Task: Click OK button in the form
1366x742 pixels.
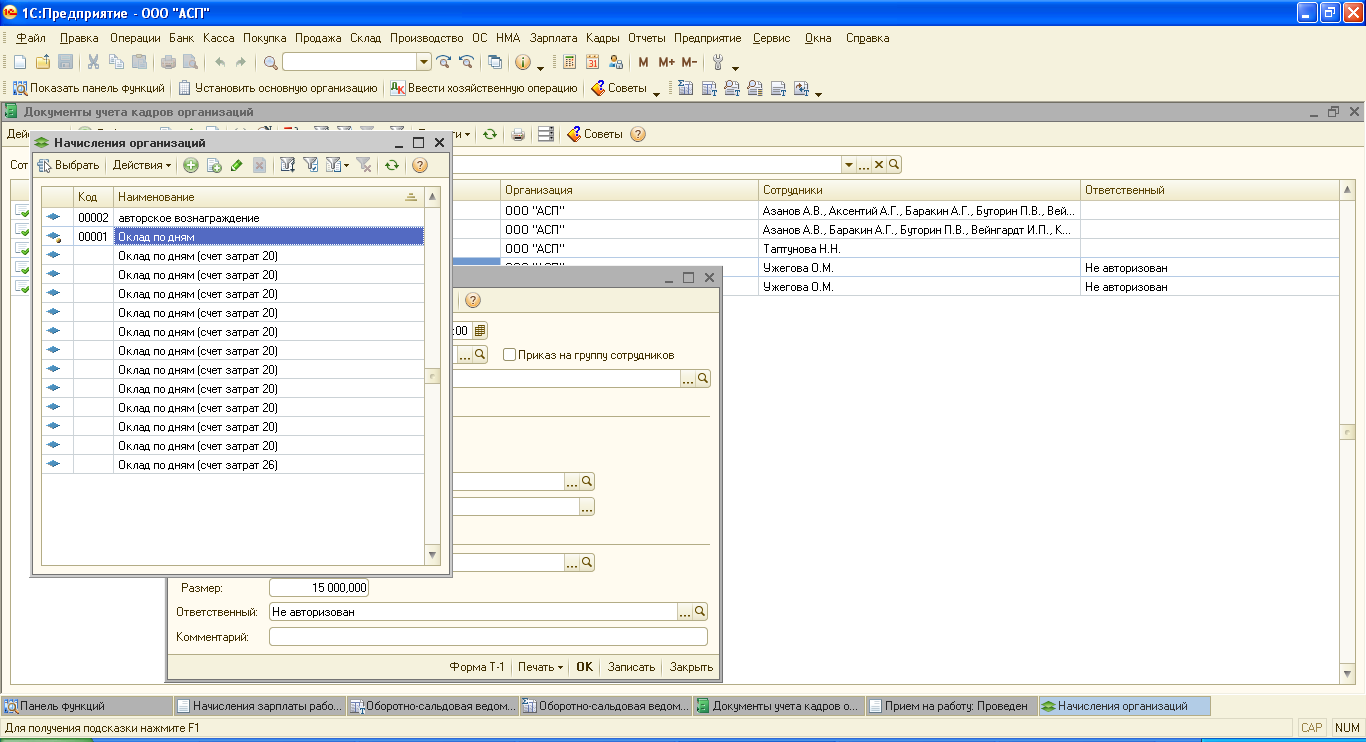Action: coord(584,667)
